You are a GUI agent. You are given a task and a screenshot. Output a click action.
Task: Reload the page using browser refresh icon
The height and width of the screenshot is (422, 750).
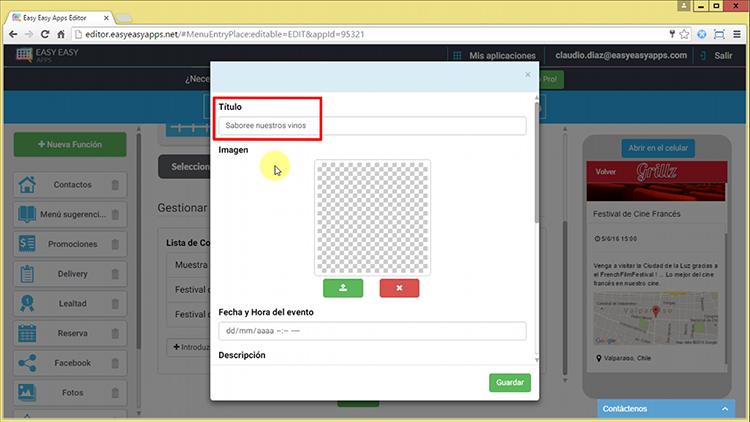click(x=46, y=34)
